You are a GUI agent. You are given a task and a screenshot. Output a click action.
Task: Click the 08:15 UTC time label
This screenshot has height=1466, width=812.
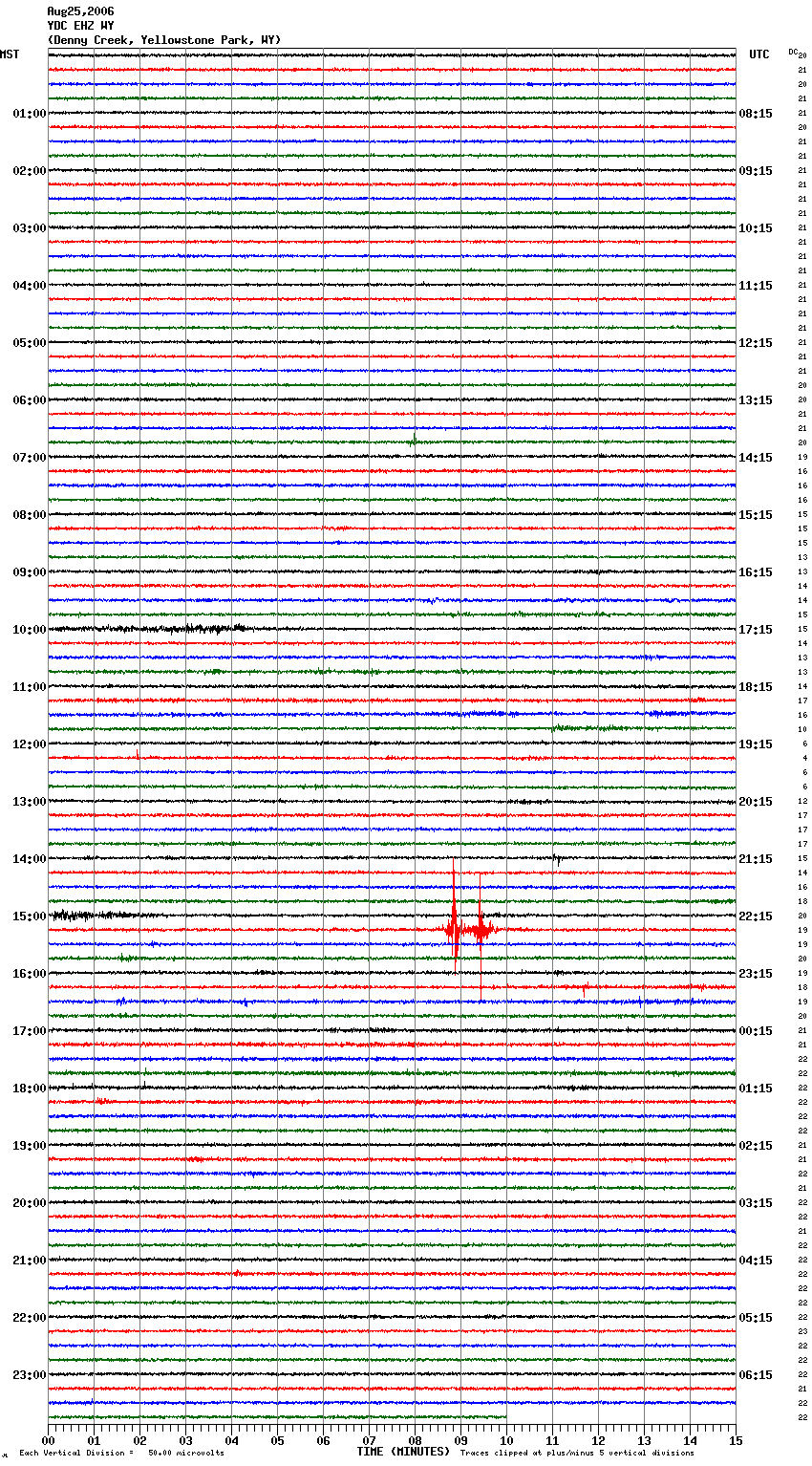pyautogui.click(x=756, y=114)
